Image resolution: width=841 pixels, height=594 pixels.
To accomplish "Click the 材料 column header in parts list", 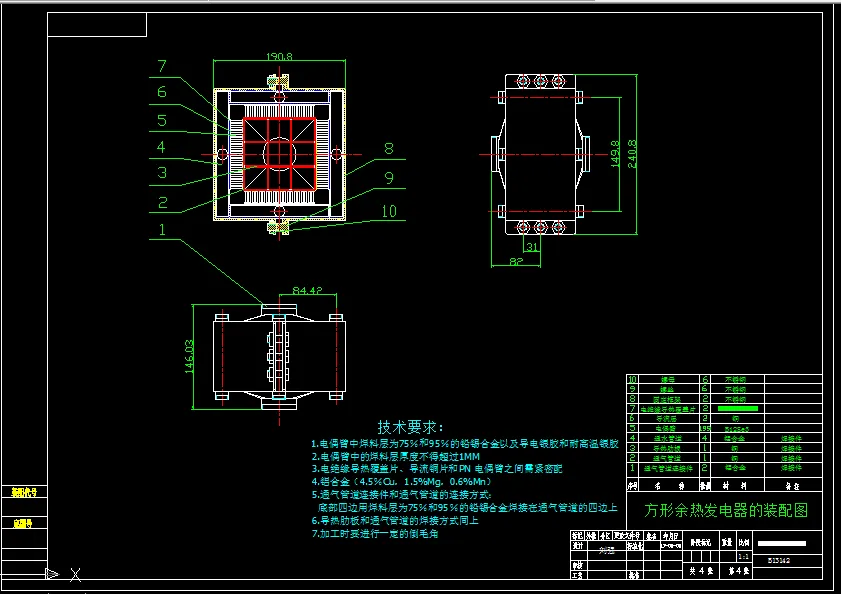I will click(734, 486).
